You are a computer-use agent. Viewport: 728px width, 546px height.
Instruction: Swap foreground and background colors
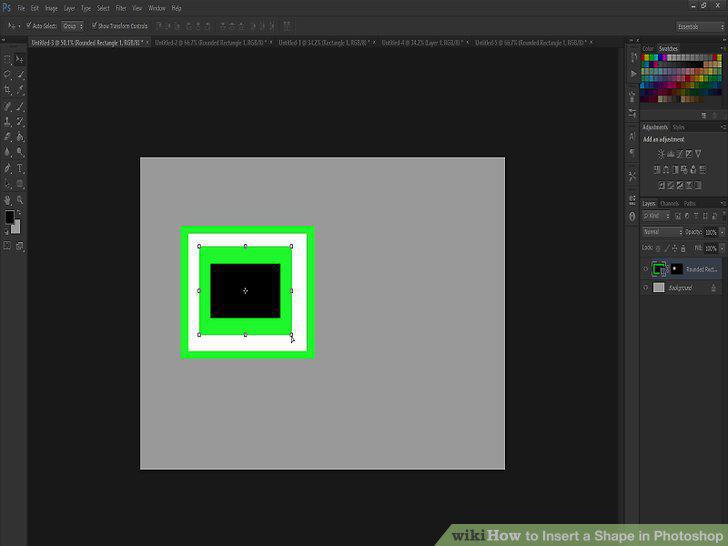point(19,213)
